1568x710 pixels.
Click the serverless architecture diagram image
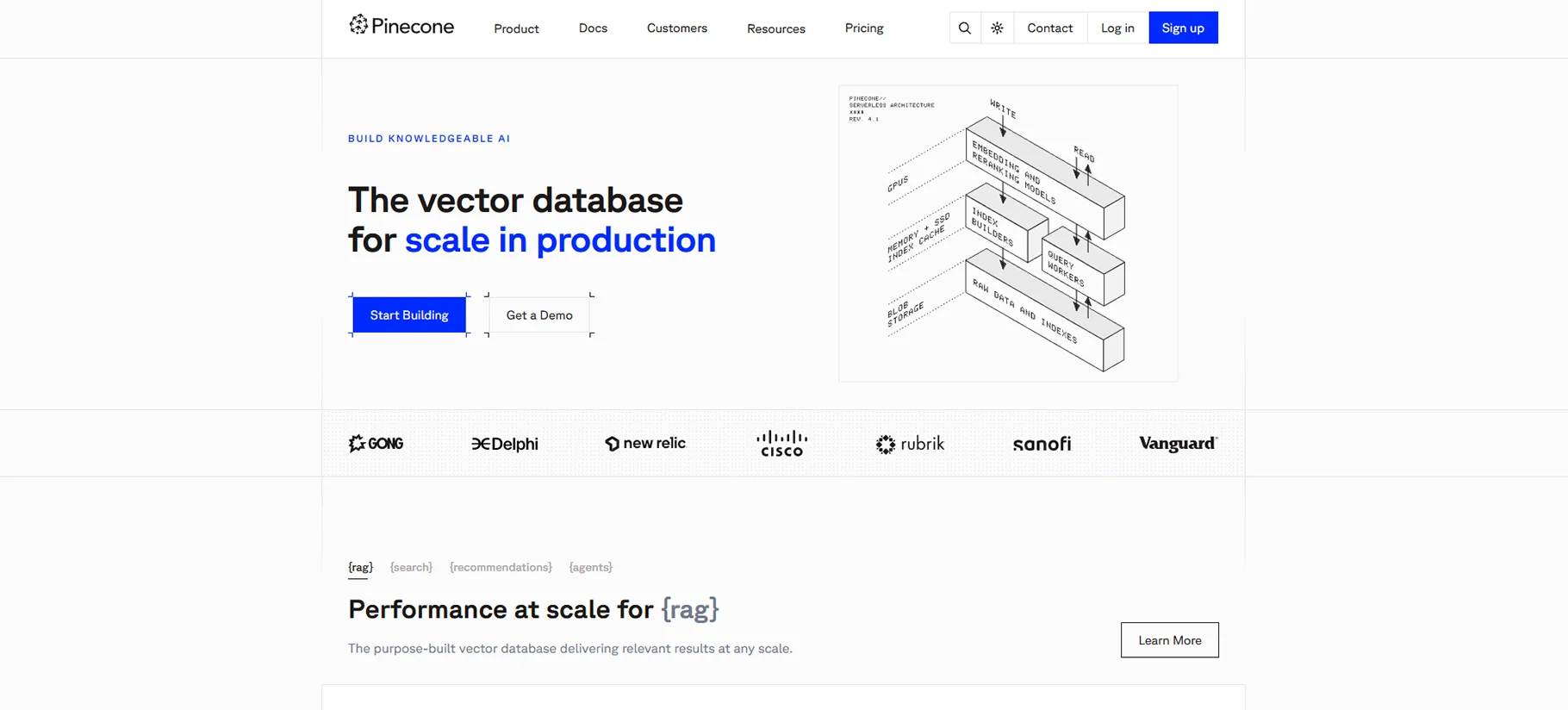[x=1008, y=234]
